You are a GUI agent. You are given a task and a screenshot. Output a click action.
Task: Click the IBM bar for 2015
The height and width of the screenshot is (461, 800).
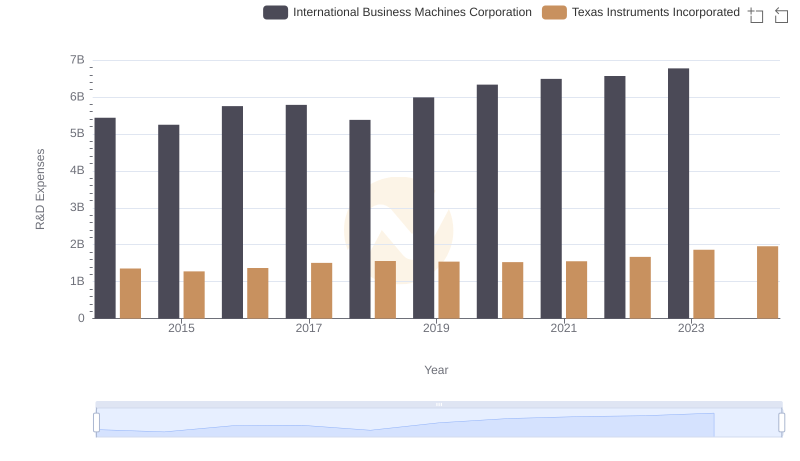pyautogui.click(x=168, y=221)
